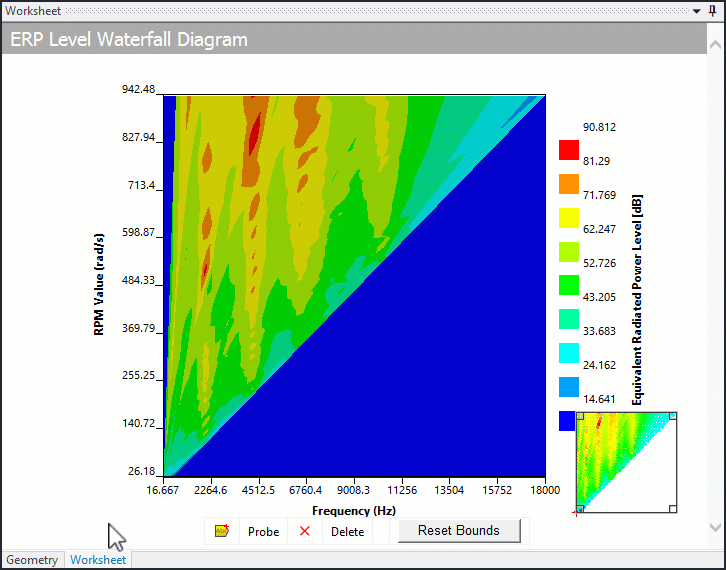Click the 14.641 legend value
Image resolution: width=726 pixels, height=570 pixels.
600,399
